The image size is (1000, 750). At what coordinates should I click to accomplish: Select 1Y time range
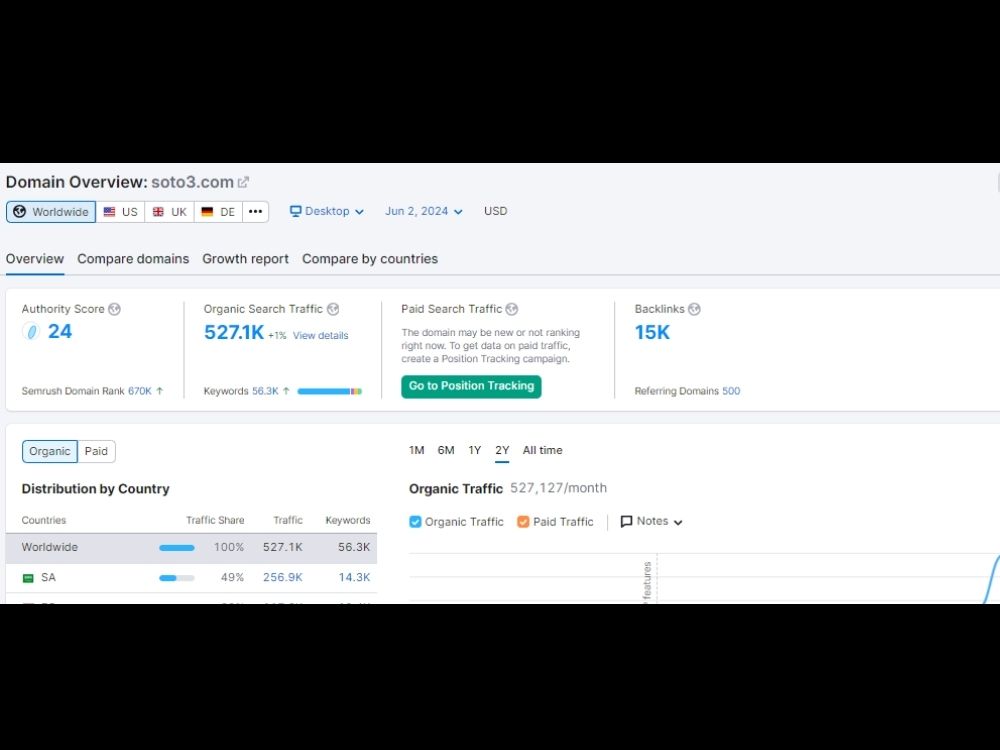pos(474,450)
